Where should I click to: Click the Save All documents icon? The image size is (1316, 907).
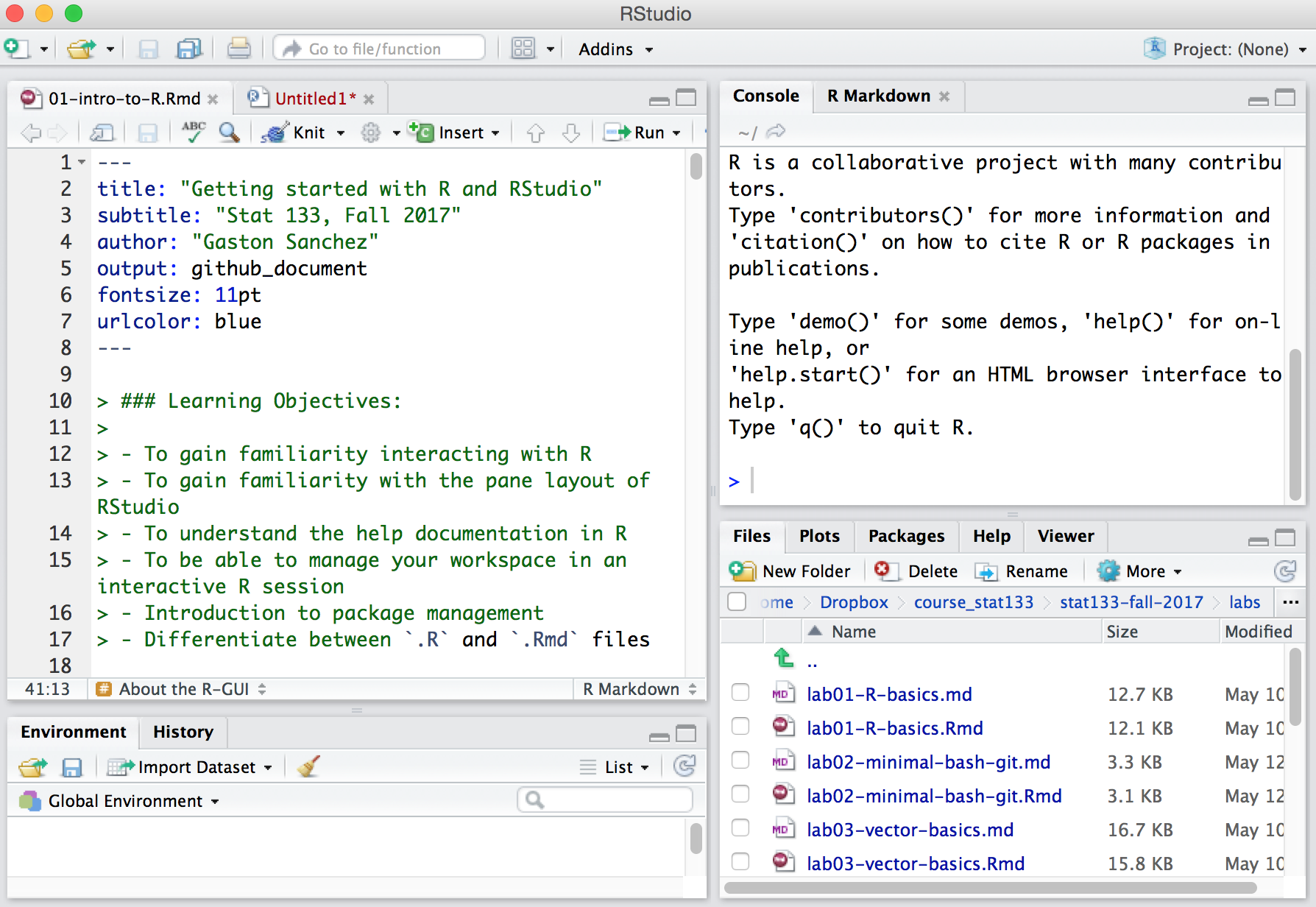pos(189,49)
